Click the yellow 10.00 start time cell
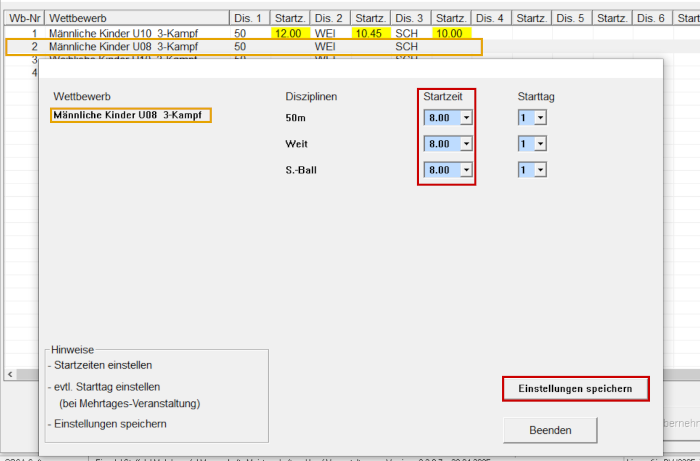Image resolution: width=700 pixels, height=461 pixels. point(449,34)
